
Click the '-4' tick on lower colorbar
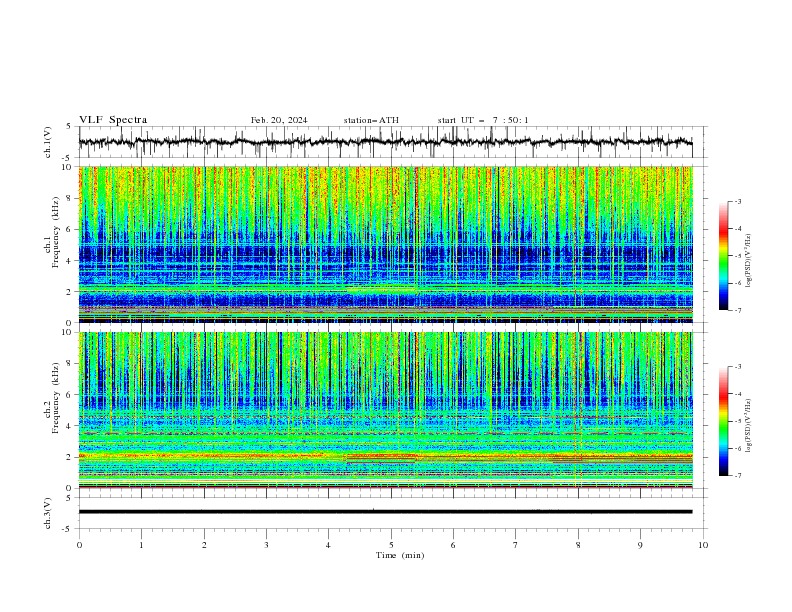coord(737,394)
